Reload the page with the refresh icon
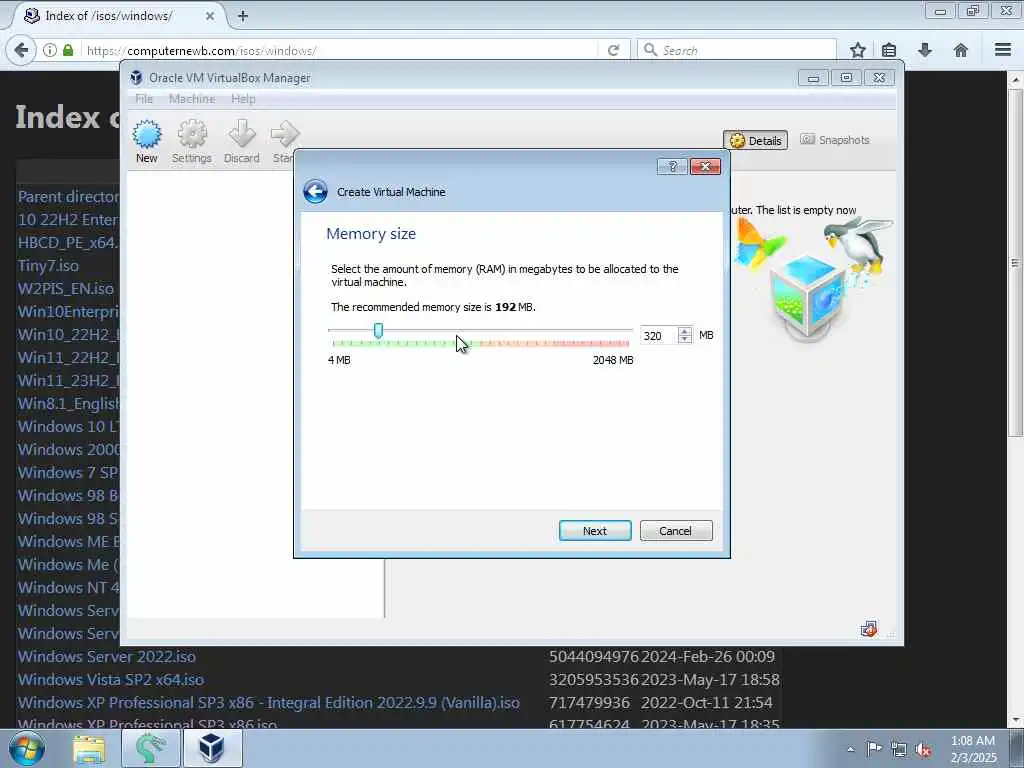1024x768 pixels. tap(613, 50)
